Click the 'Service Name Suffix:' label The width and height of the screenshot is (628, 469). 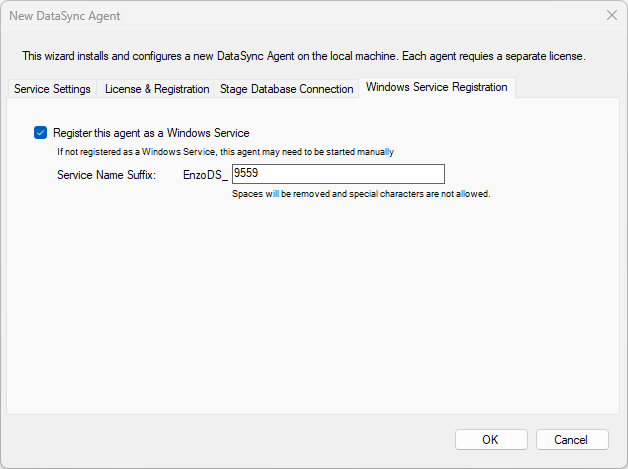point(106,175)
